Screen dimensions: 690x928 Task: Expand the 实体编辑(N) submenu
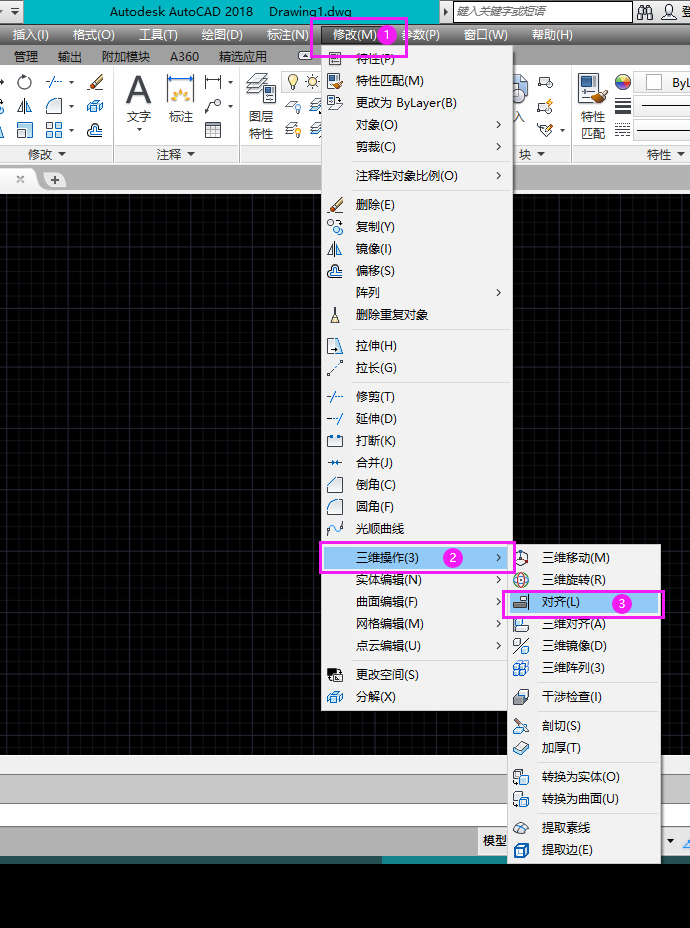tap(417, 580)
